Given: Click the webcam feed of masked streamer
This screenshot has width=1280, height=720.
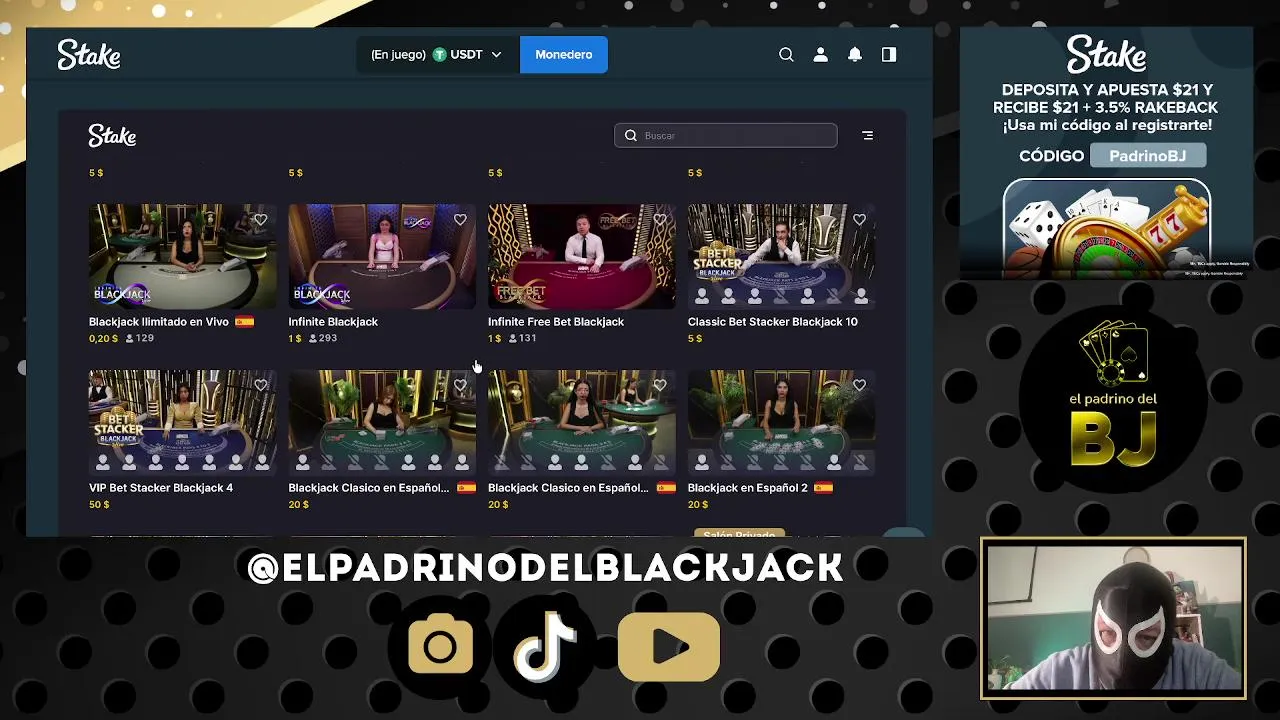Looking at the screenshot, I should coord(1114,618).
